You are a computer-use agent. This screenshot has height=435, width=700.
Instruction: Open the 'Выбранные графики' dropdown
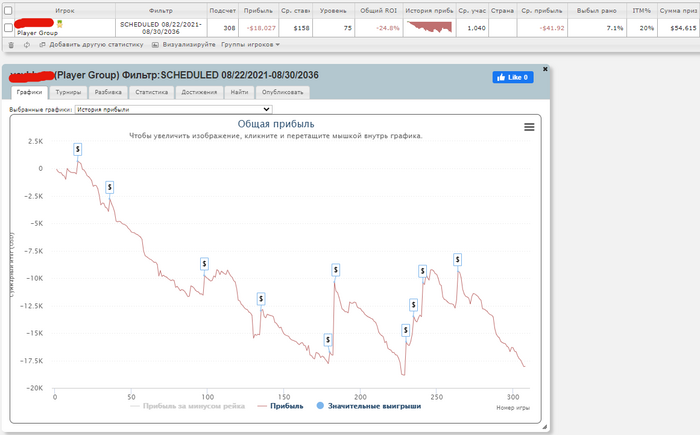(x=173, y=109)
